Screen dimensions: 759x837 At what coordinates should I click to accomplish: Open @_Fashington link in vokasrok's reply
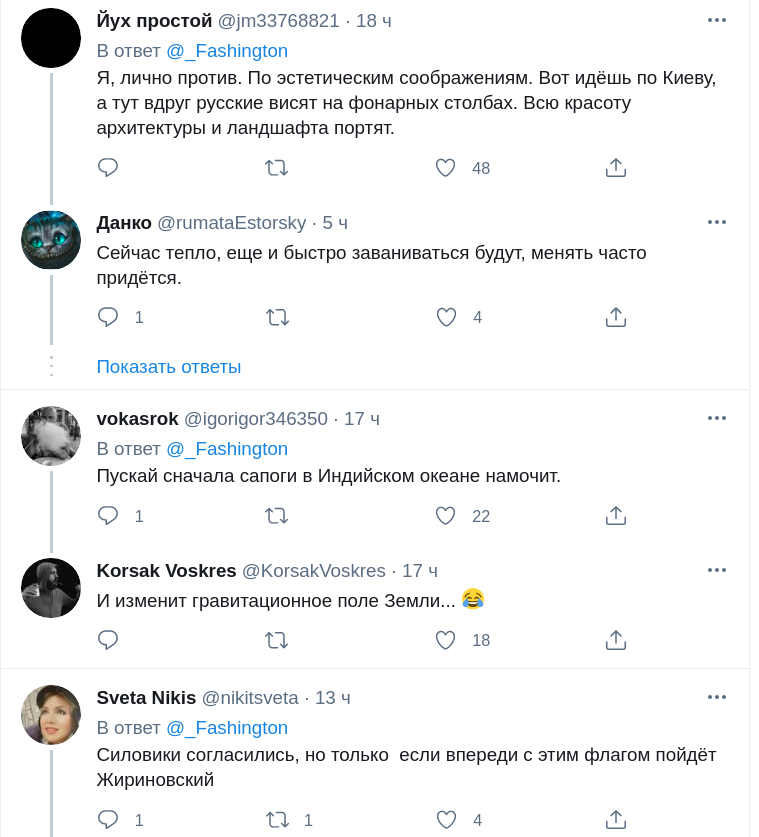(227, 449)
